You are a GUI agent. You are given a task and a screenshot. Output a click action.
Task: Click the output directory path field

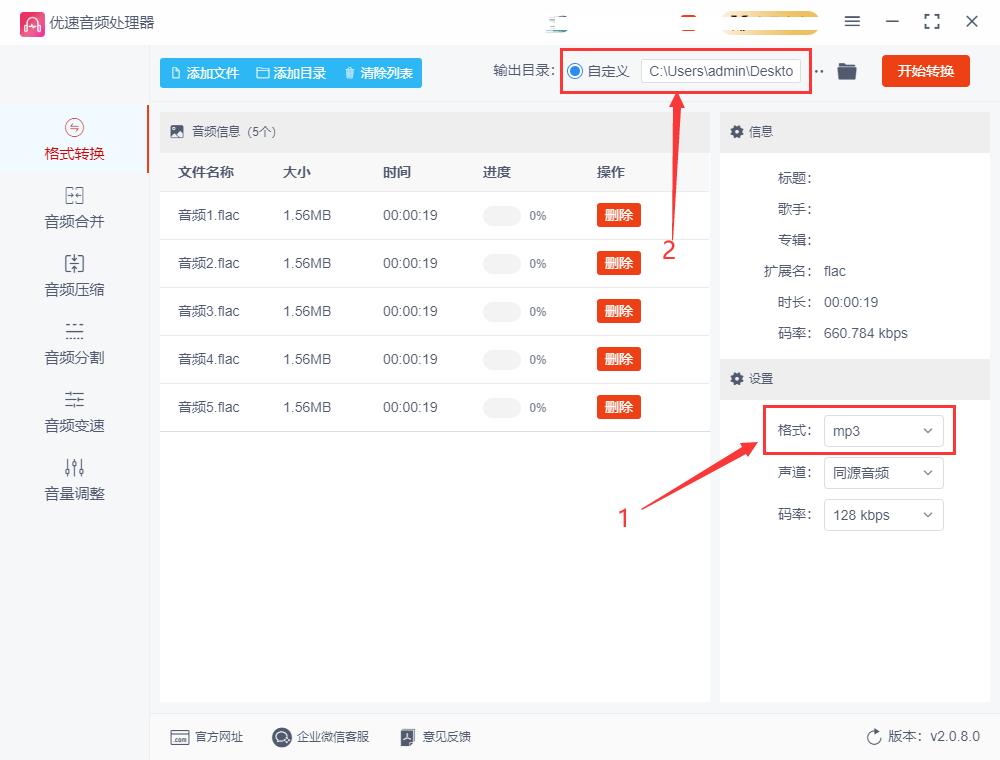click(721, 71)
